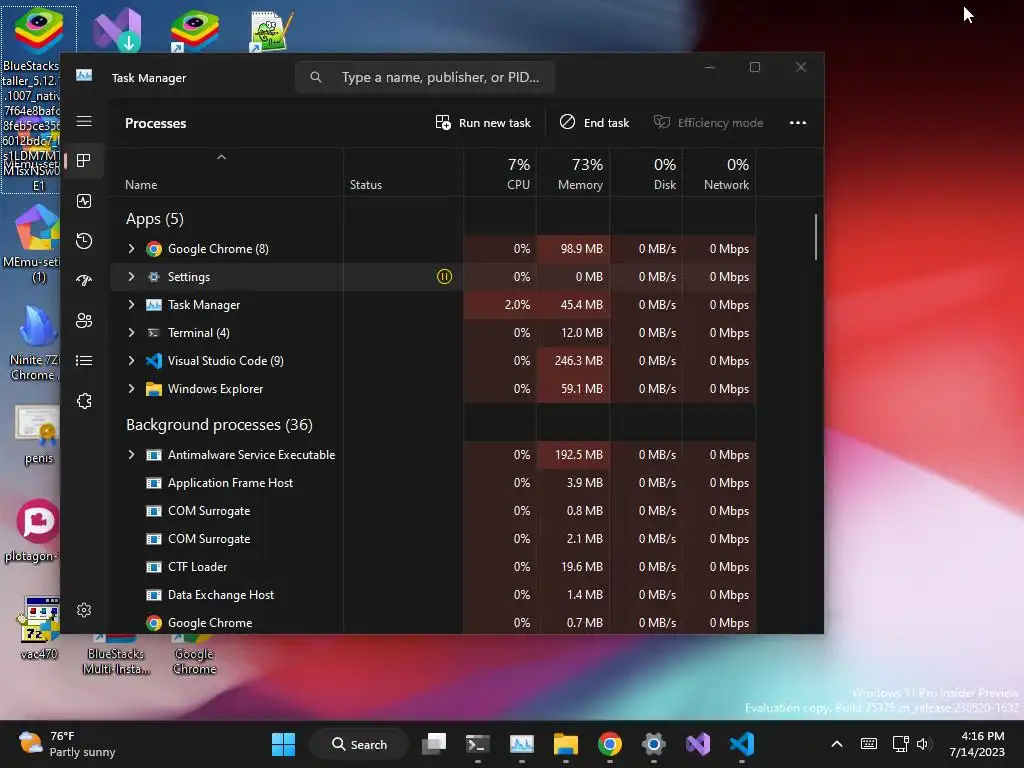Click the Google Chrome icon in Apps list

click(153, 249)
